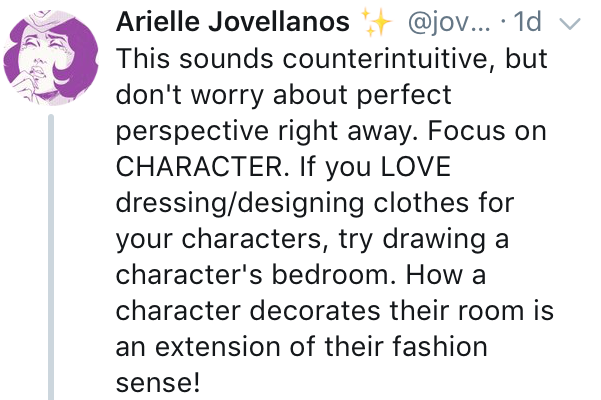Click Arielle Jovellanos's profile avatar
Screen dimensions: 601x400
(x=50, y=54)
